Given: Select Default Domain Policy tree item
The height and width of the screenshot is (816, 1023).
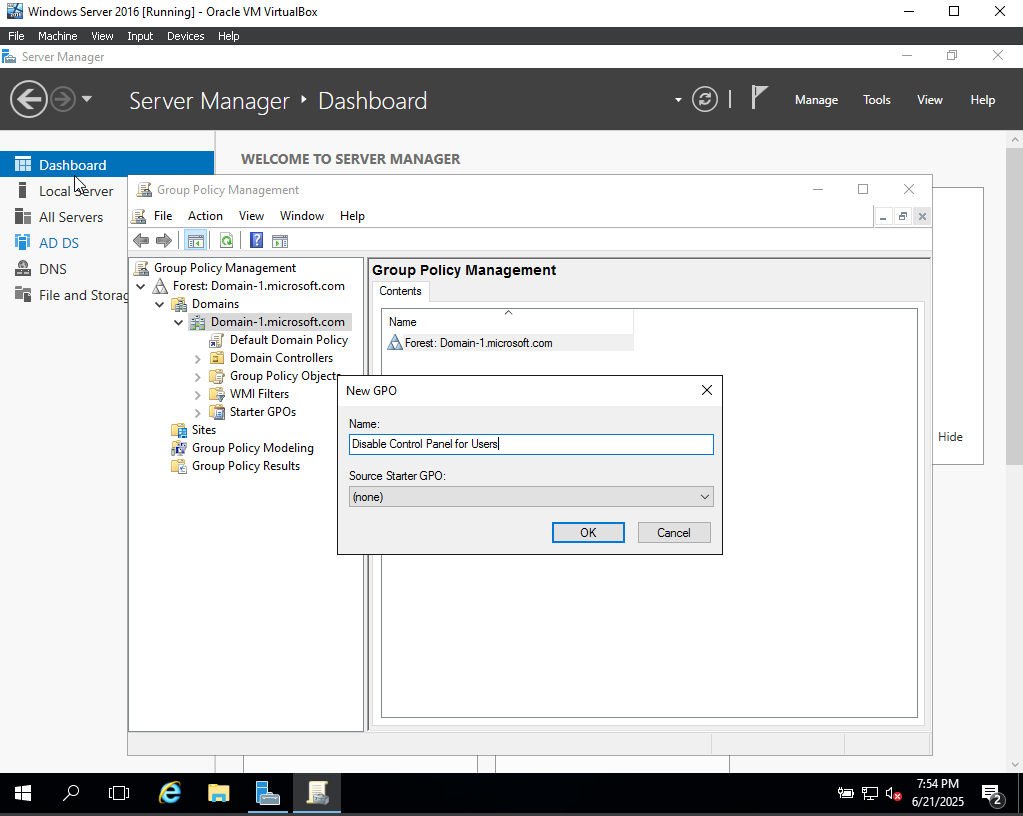Looking at the screenshot, I should 288,340.
